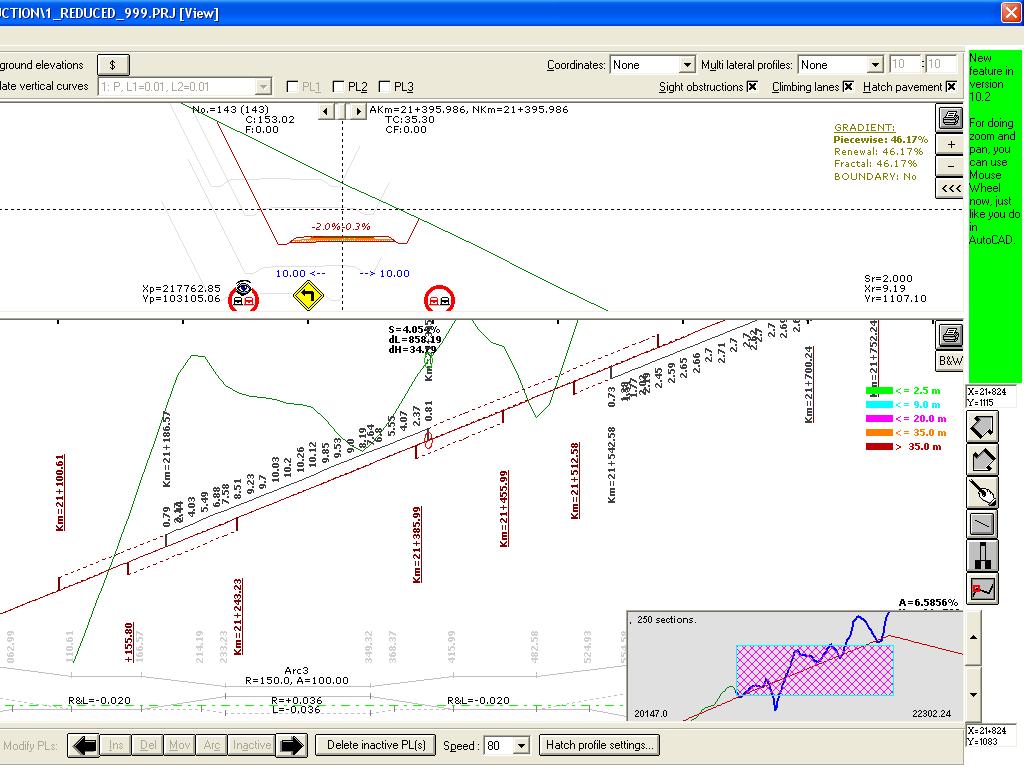Toggle the PL2 checkbox
The height and width of the screenshot is (768, 1024).
click(x=338, y=87)
